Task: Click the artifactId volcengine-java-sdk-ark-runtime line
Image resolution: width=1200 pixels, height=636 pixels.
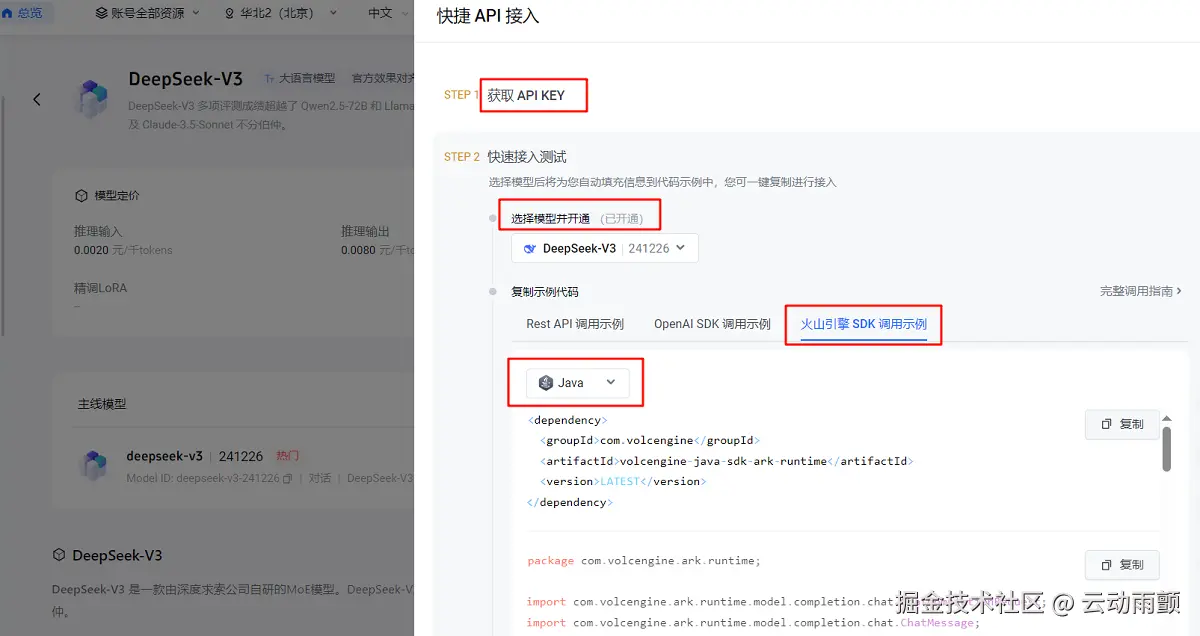Action: [x=727, y=461]
